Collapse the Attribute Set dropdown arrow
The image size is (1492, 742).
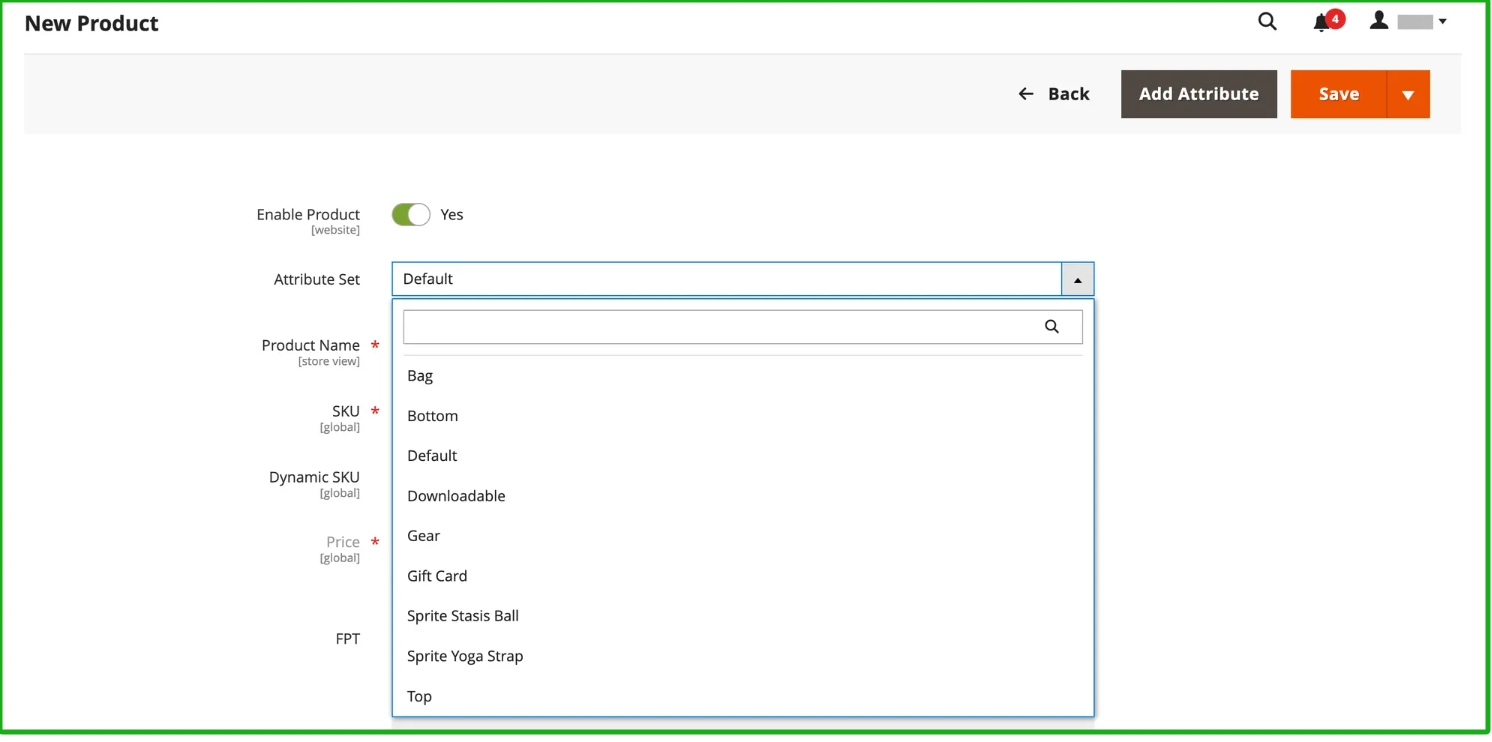click(1077, 280)
